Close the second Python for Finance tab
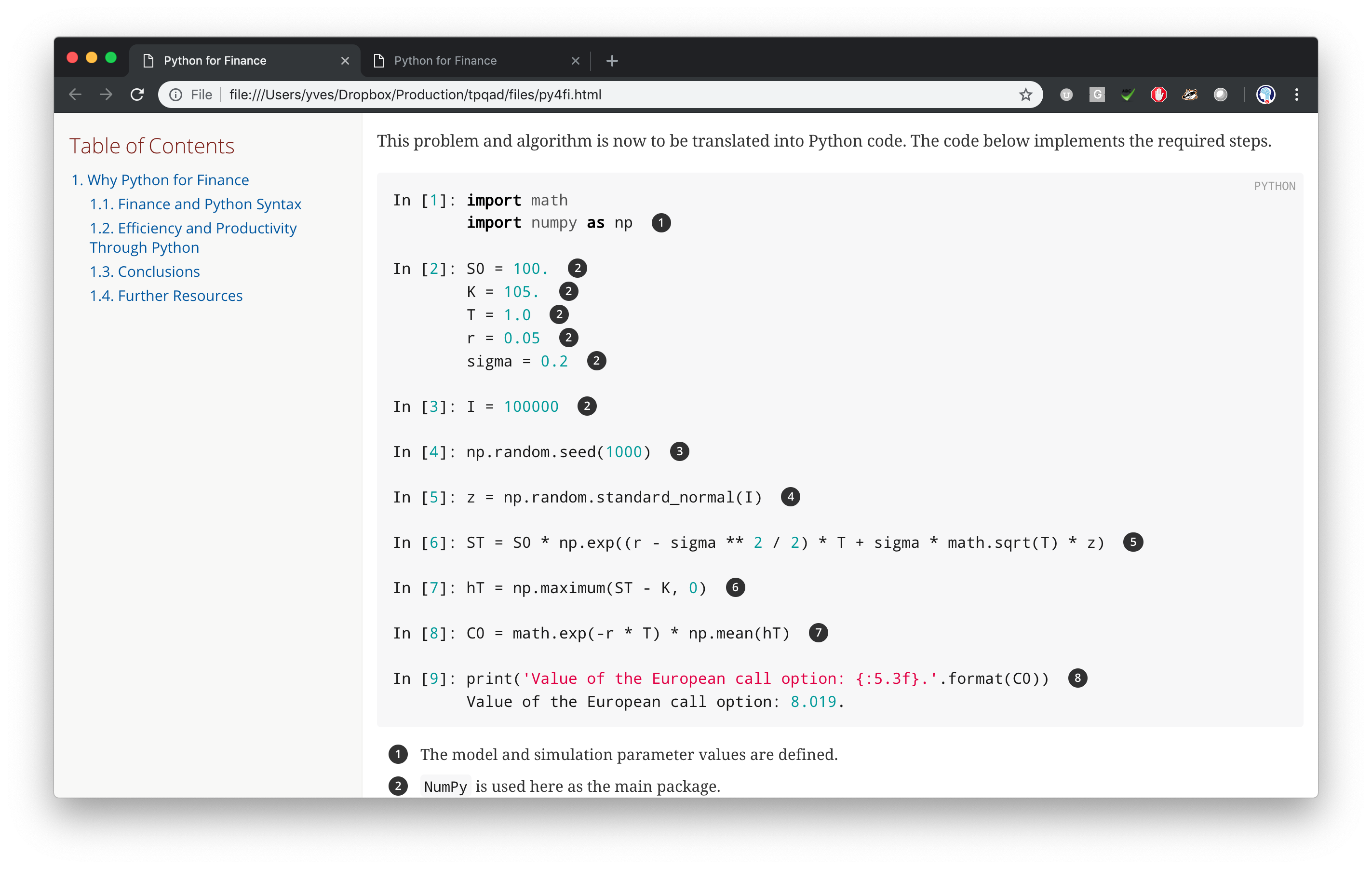This screenshot has height=869, width=1372. click(x=576, y=61)
